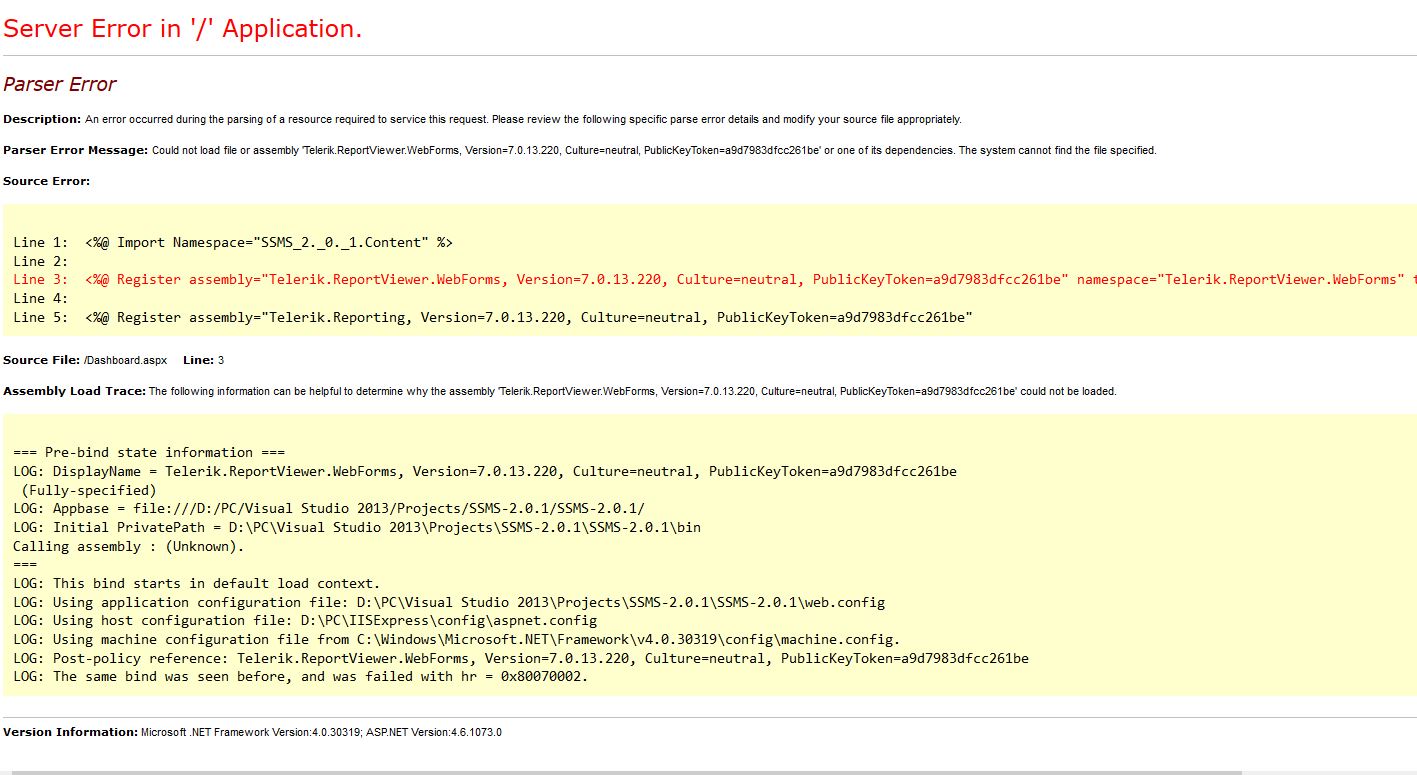
Task: Click the 'Line: 3' indicator
Action: 203,360
